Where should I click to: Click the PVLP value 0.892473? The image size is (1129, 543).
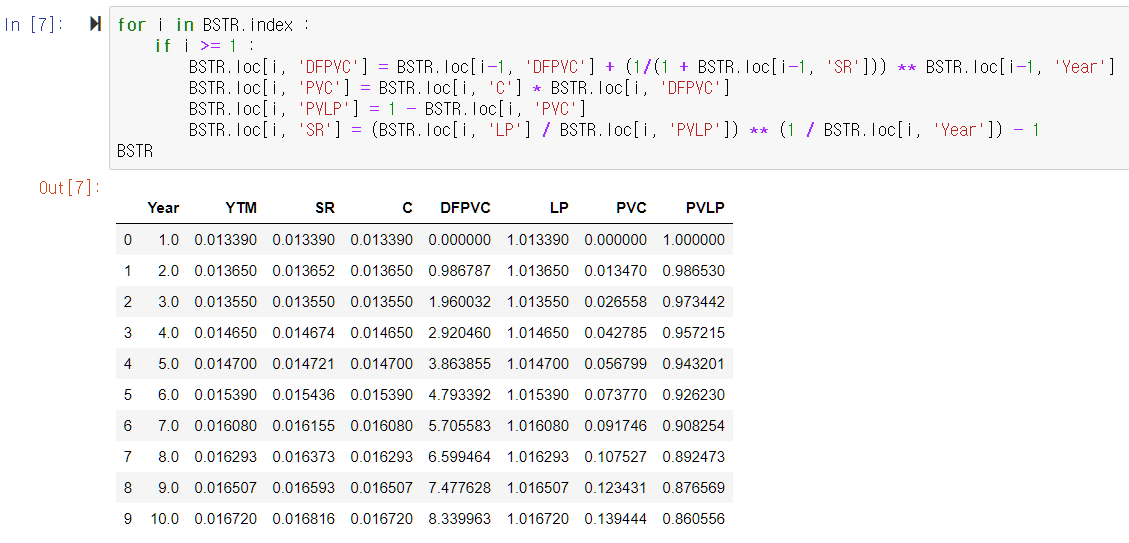tap(693, 457)
